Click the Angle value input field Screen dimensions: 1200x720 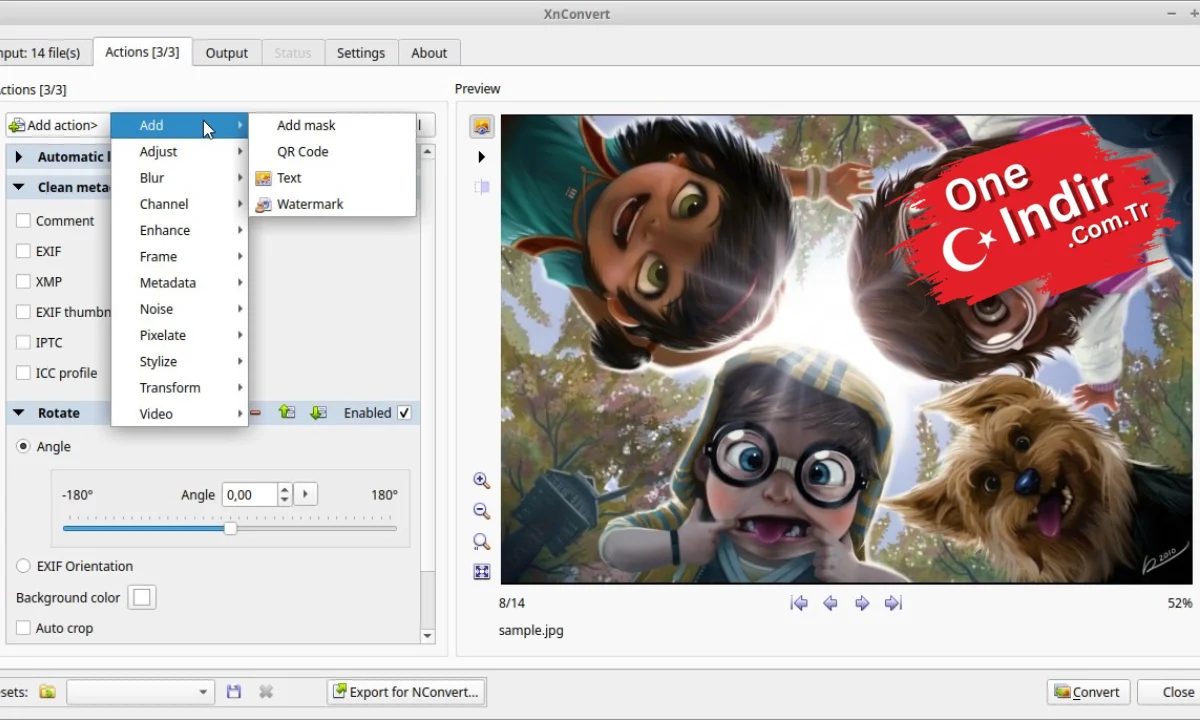click(x=249, y=494)
